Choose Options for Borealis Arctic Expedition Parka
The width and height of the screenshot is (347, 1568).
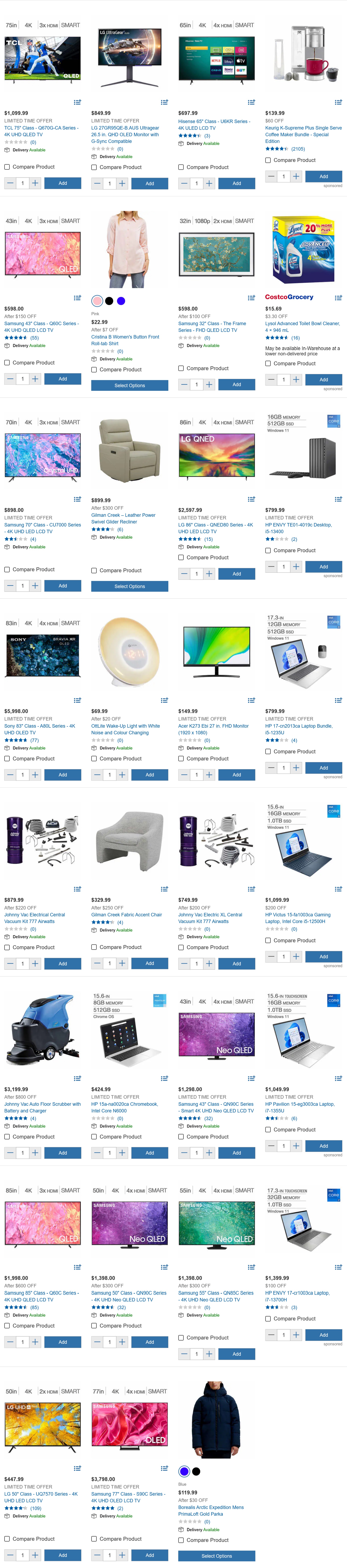[x=216, y=1556]
